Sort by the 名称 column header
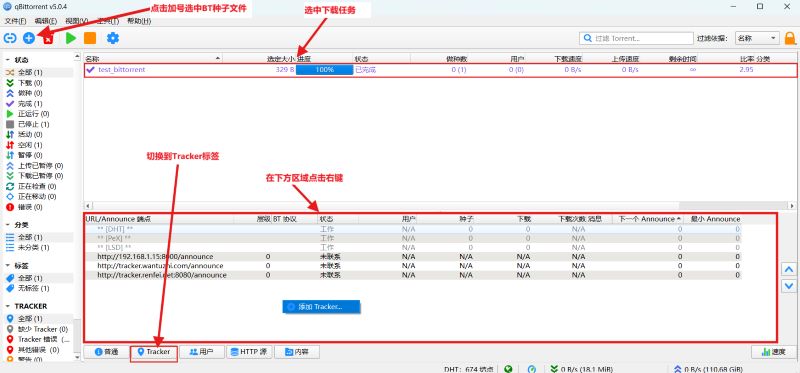Image resolution: width=800 pixels, height=373 pixels. pos(153,59)
